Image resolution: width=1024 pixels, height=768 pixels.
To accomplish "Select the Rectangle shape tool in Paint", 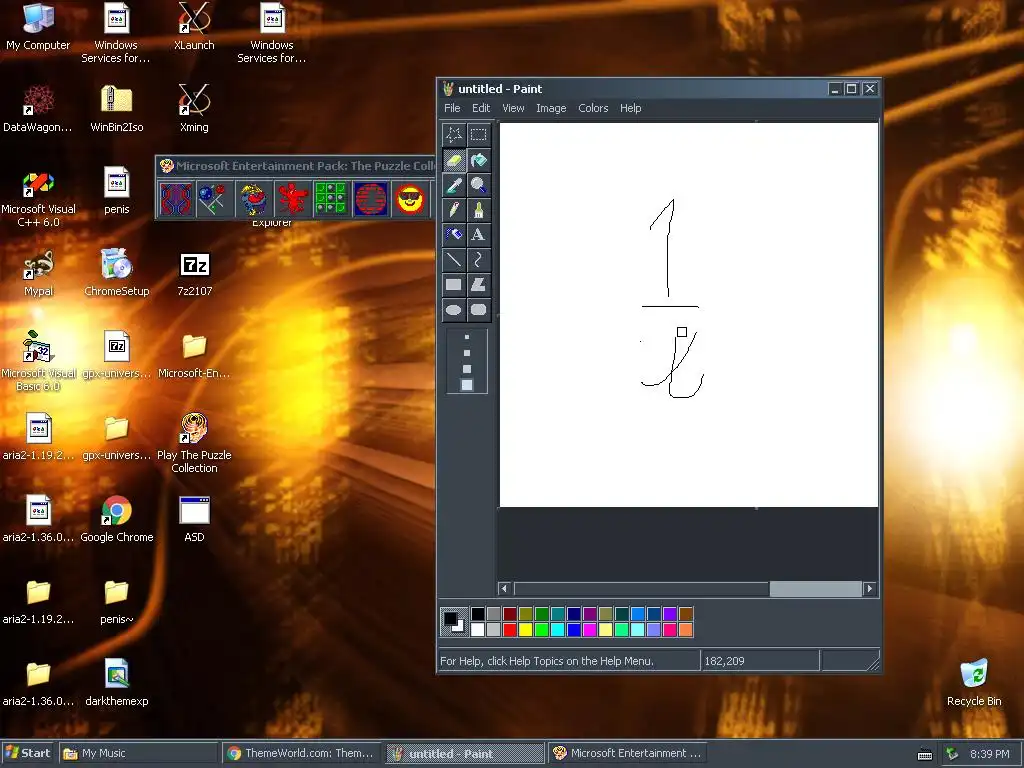I will point(453,284).
